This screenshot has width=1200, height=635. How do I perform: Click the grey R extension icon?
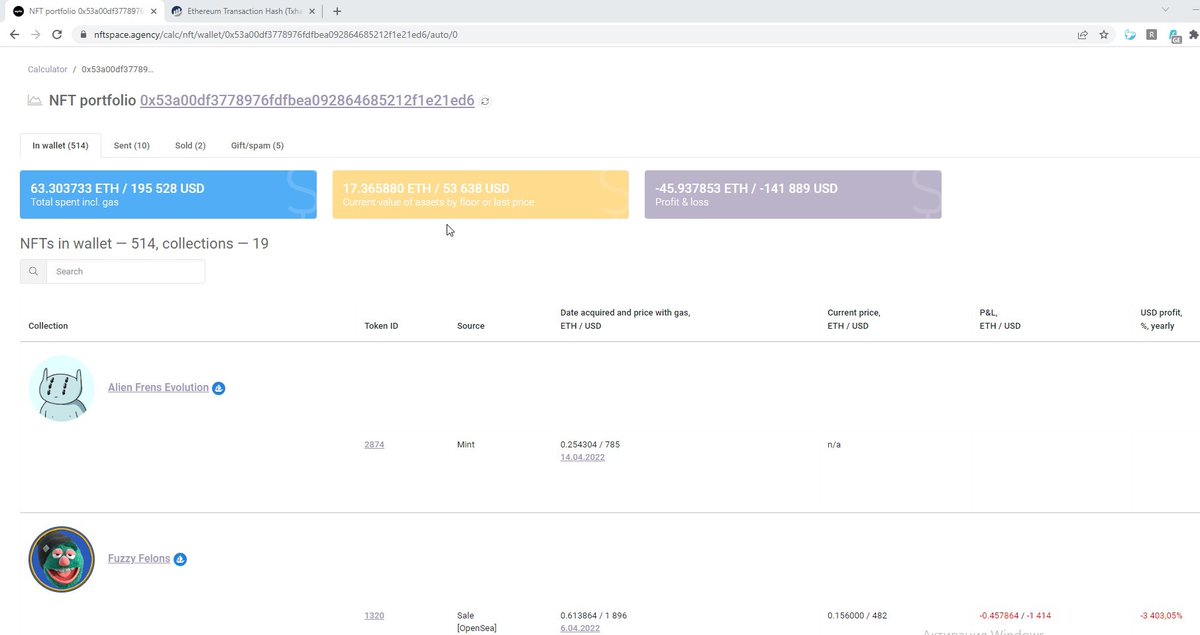[1151, 34]
